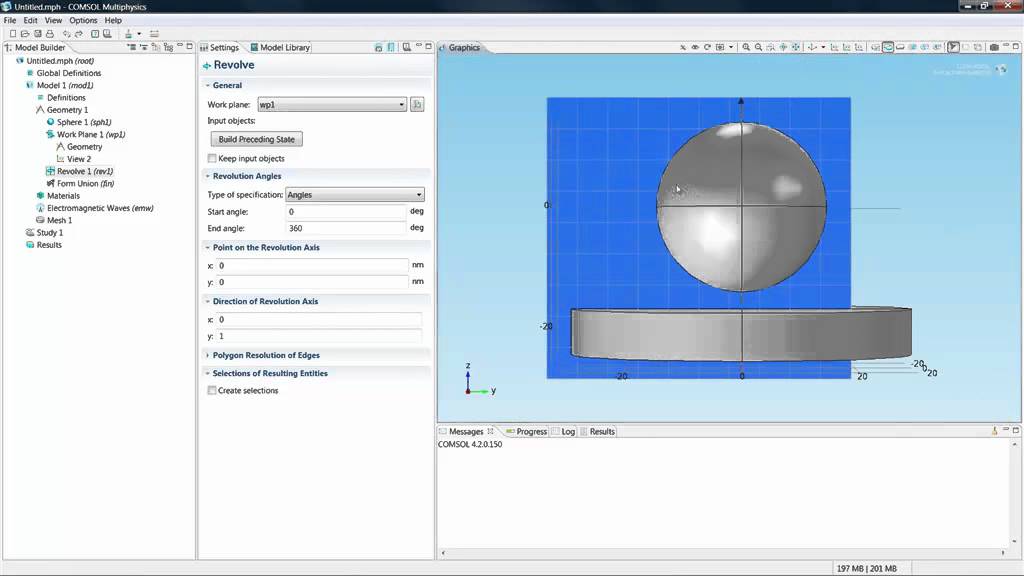Go to default 3D view
The height and width of the screenshot is (576, 1024).
click(x=812, y=47)
